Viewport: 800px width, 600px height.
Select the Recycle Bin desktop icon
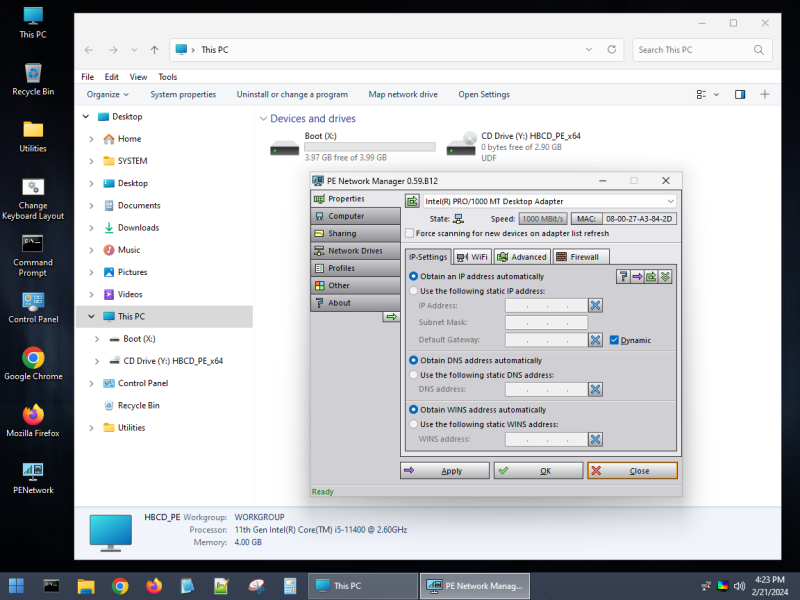coord(33,80)
